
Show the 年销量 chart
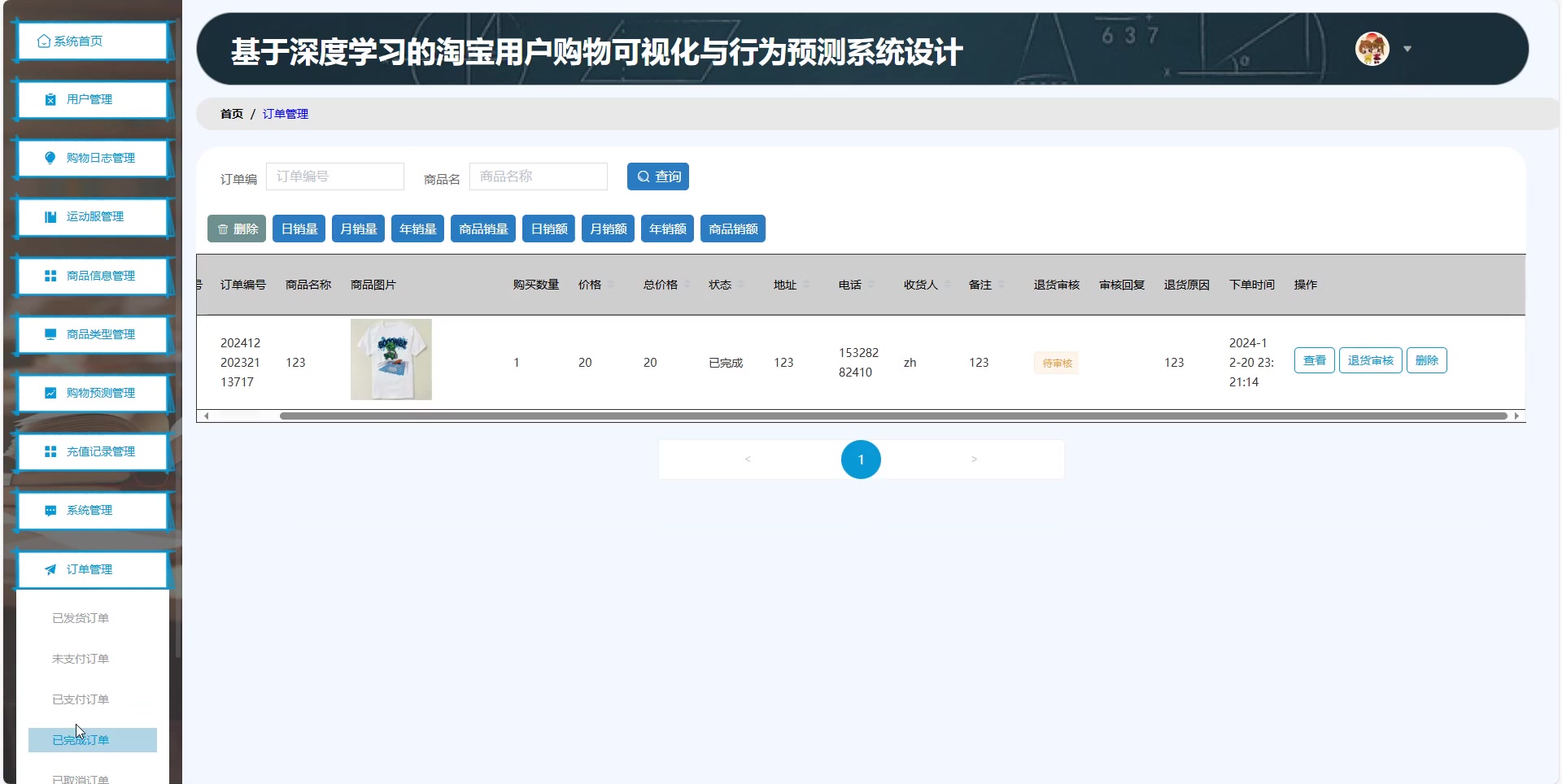(x=418, y=229)
